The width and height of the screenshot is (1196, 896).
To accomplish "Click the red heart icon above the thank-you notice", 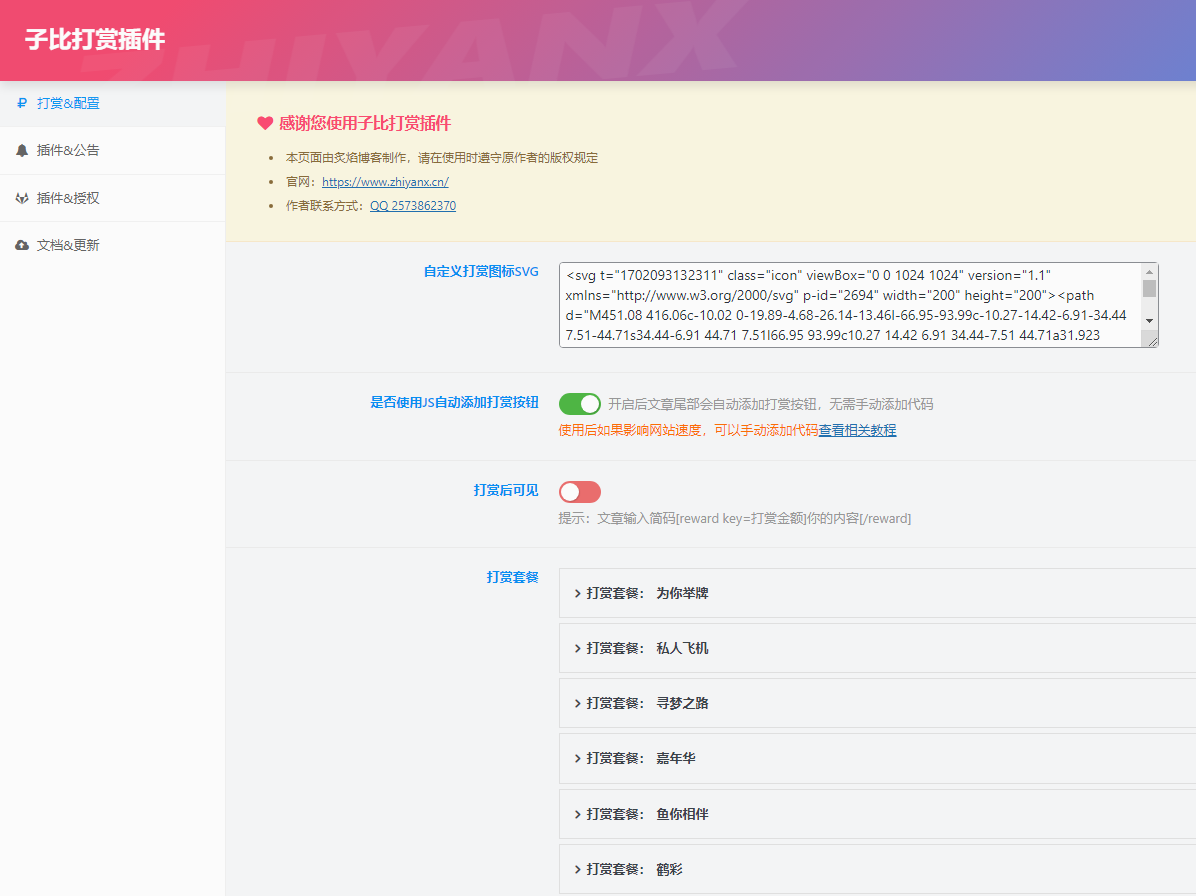I will point(264,123).
